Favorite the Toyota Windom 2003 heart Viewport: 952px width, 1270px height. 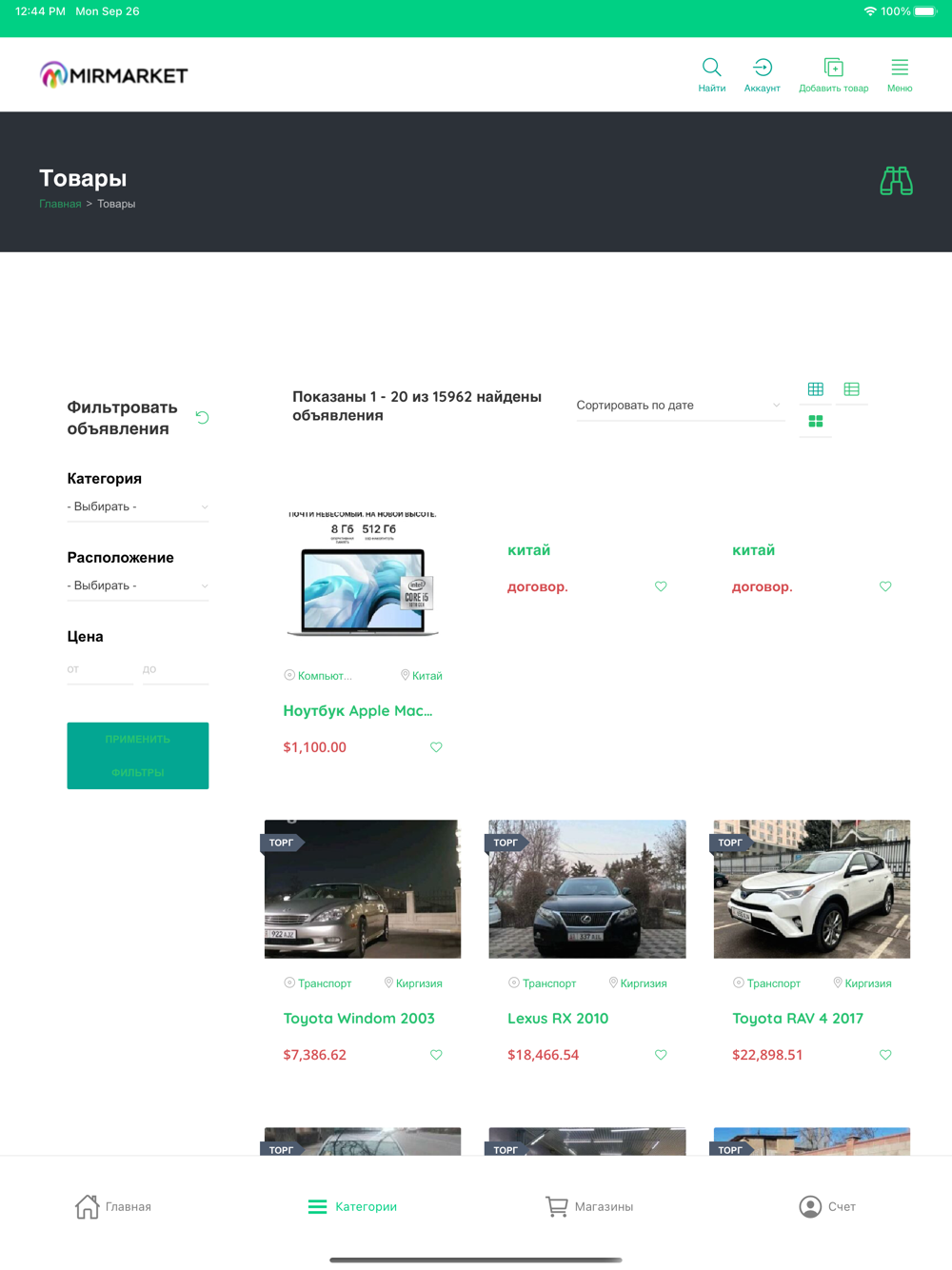tap(436, 1055)
